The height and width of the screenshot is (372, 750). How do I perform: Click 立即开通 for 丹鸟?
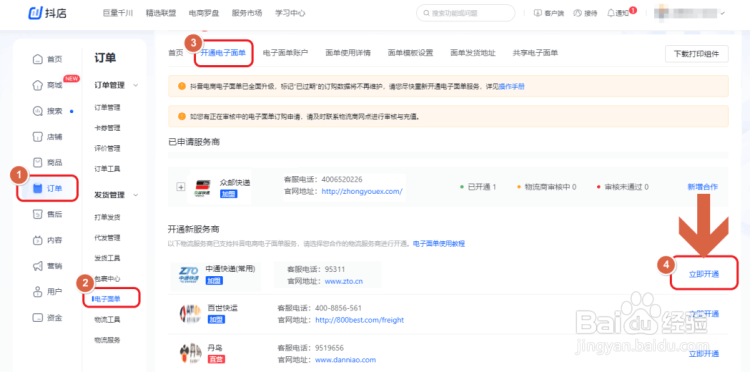[704, 354]
